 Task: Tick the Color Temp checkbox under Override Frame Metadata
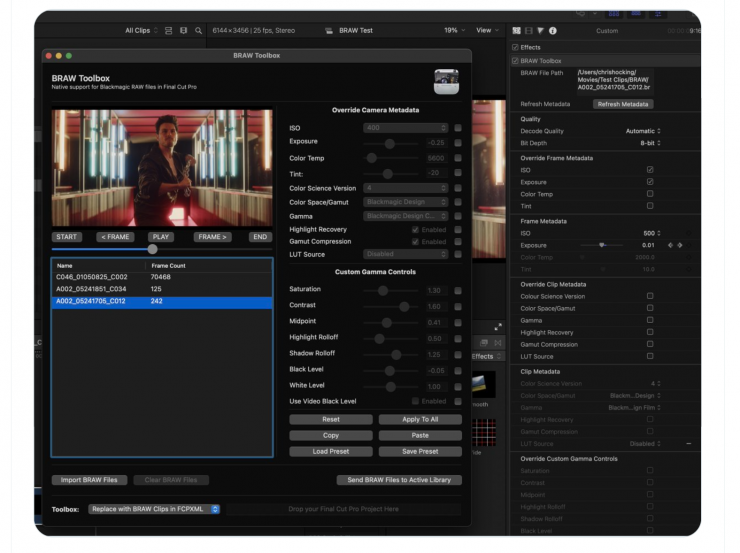650,194
